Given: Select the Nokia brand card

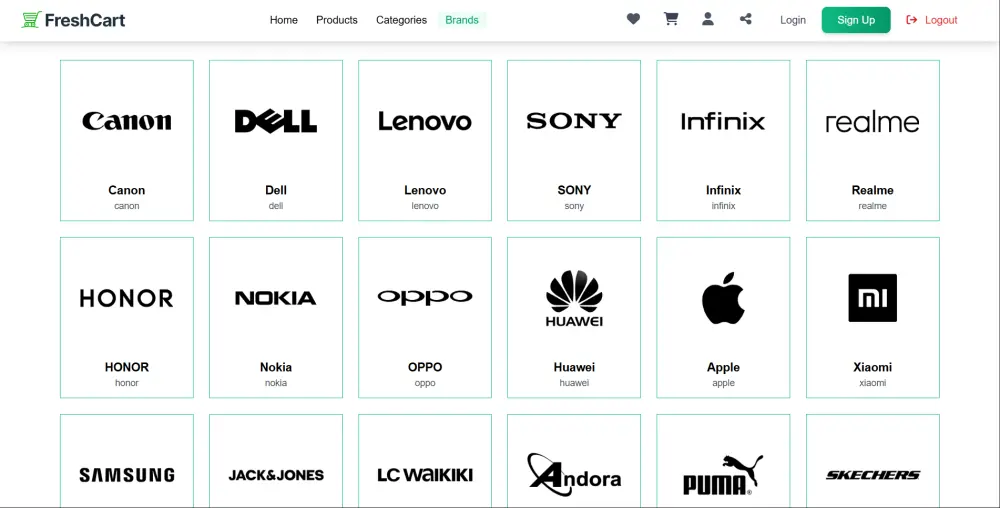Looking at the screenshot, I should 276,317.
